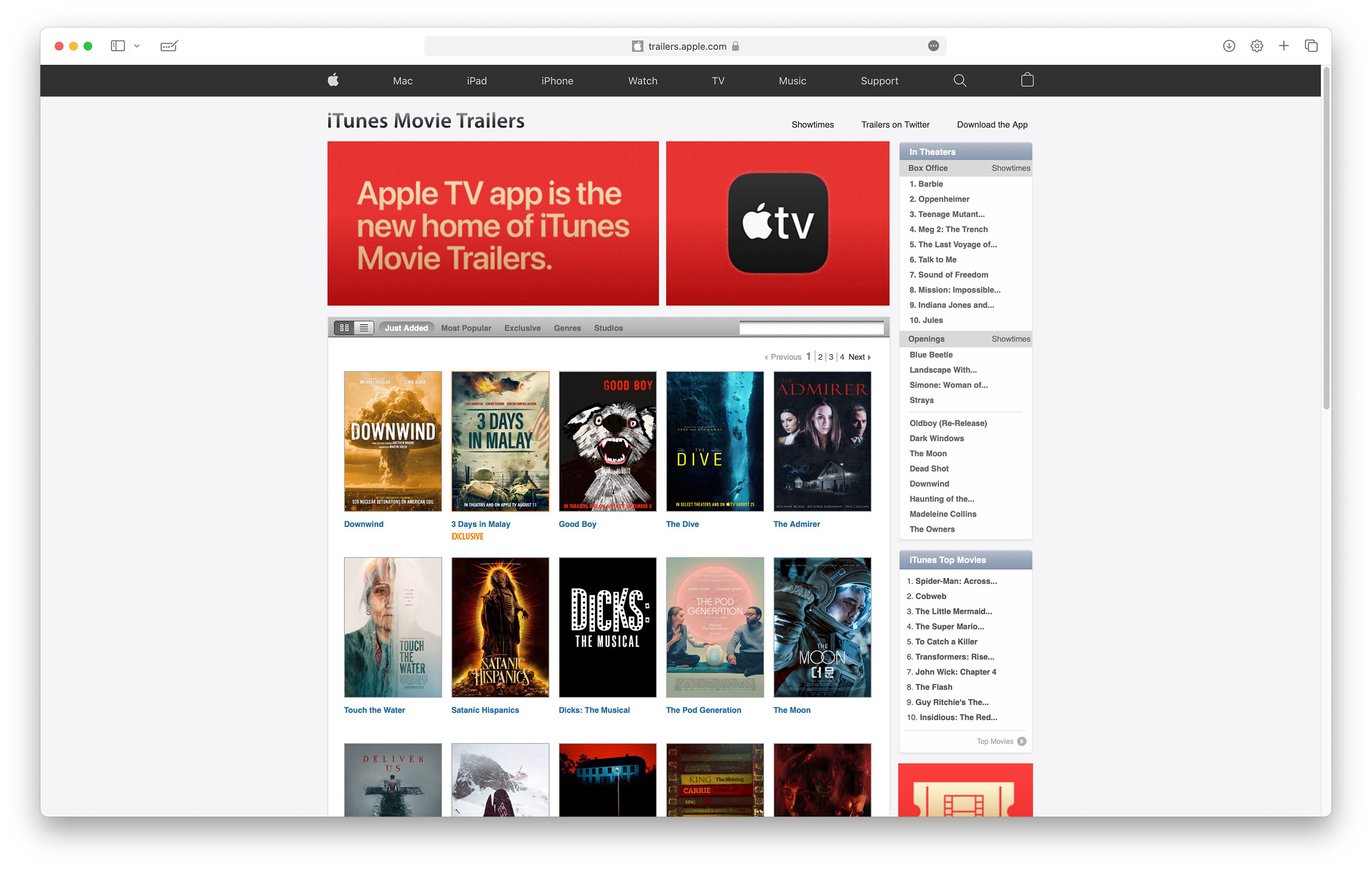Open the 3 Days in Malay poster
This screenshot has height=870, width=1372.
(500, 441)
